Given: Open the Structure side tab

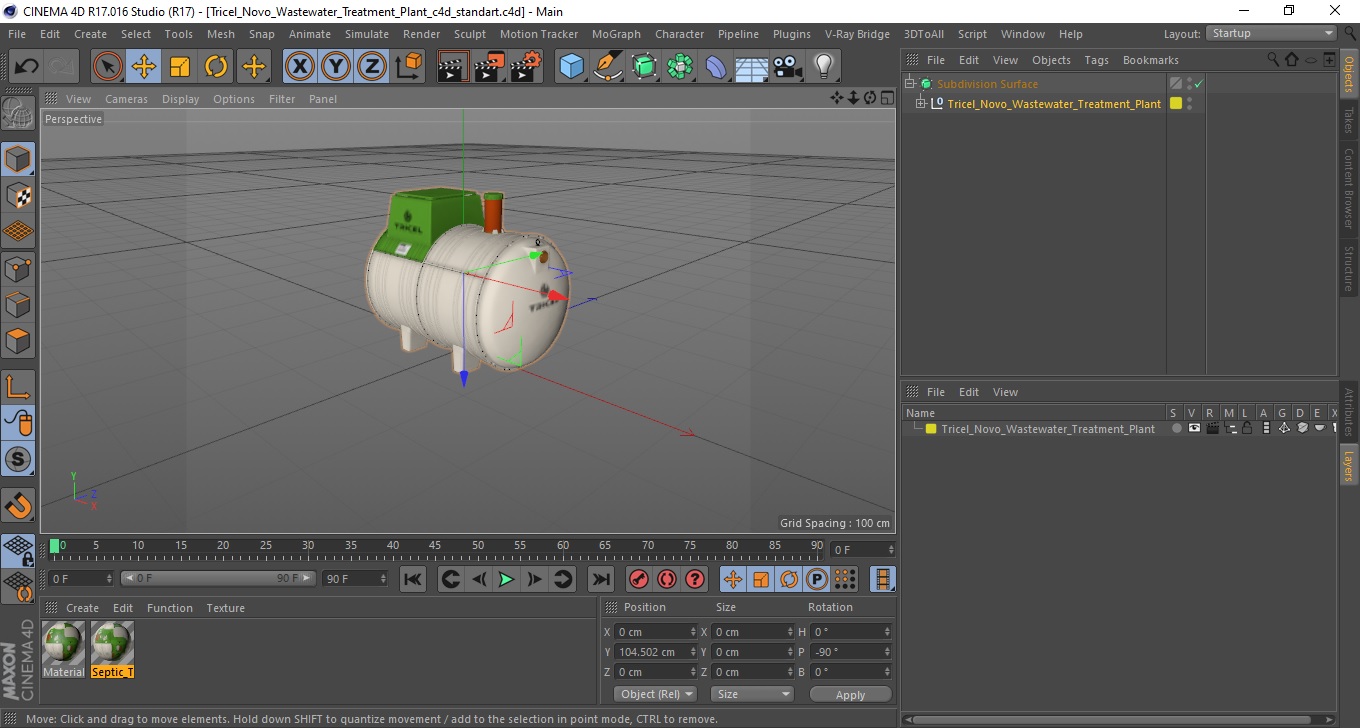Looking at the screenshot, I should (x=1349, y=268).
